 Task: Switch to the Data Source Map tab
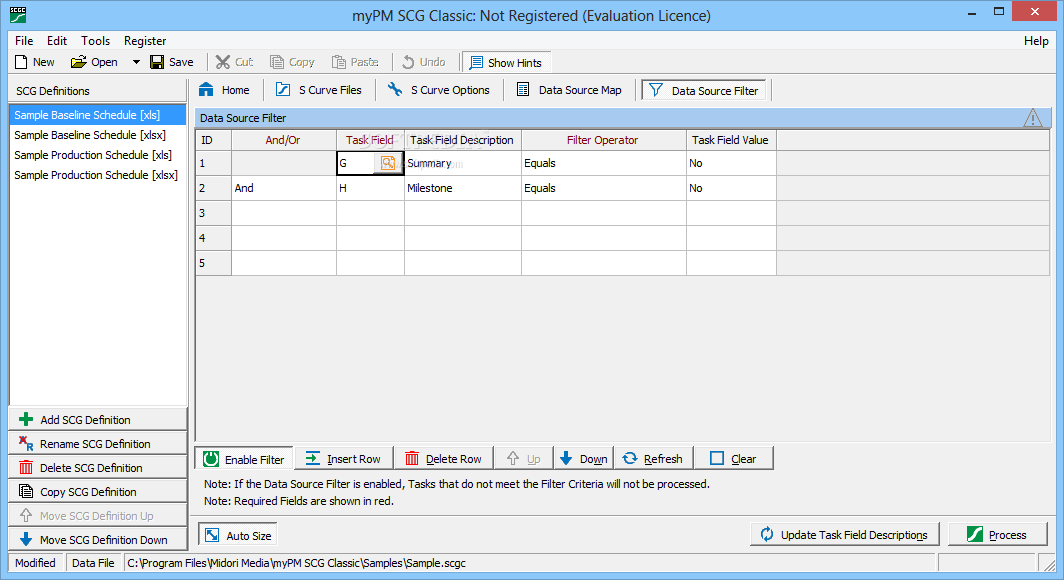(569, 90)
